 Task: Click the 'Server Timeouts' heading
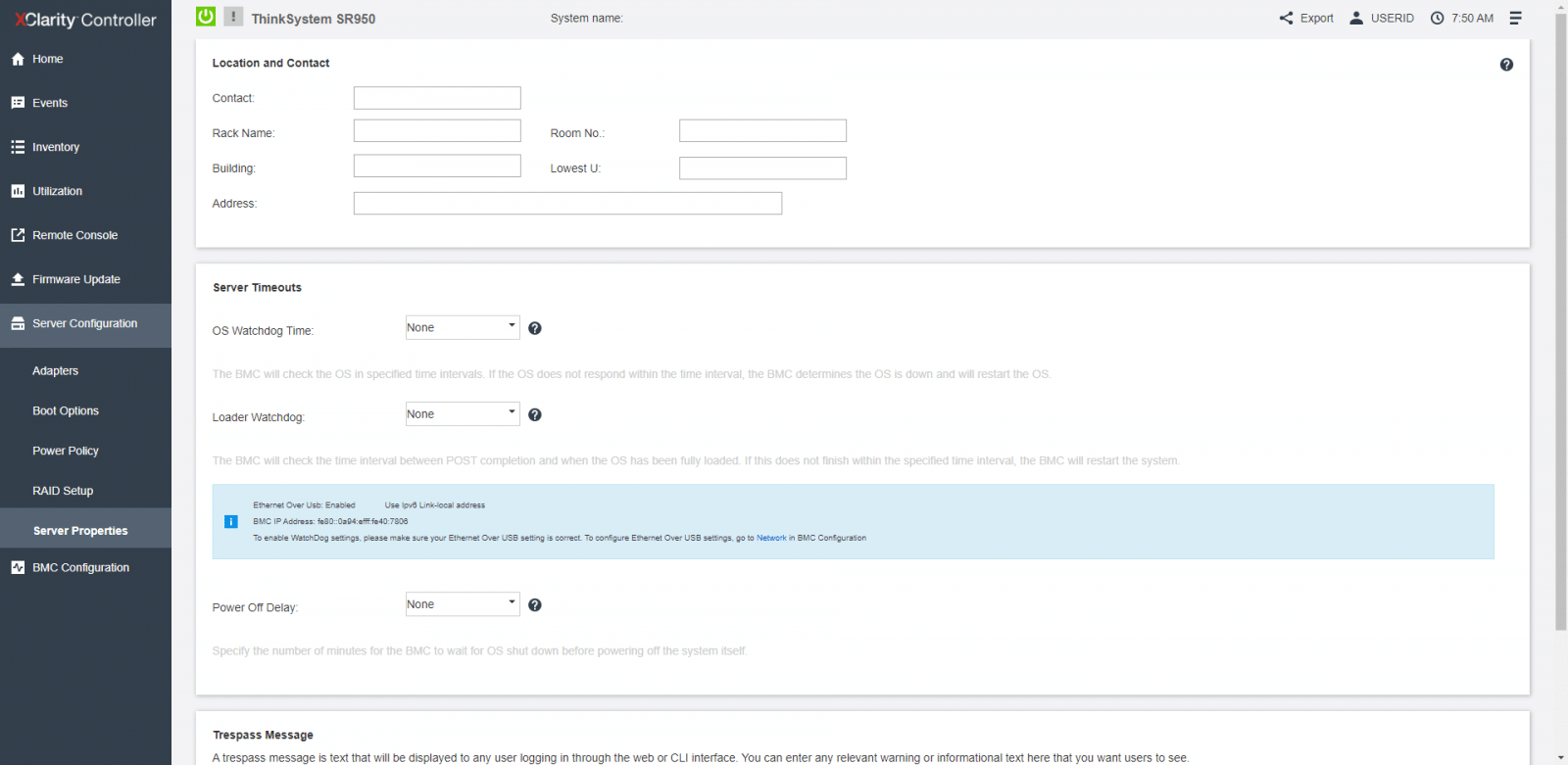(x=257, y=288)
